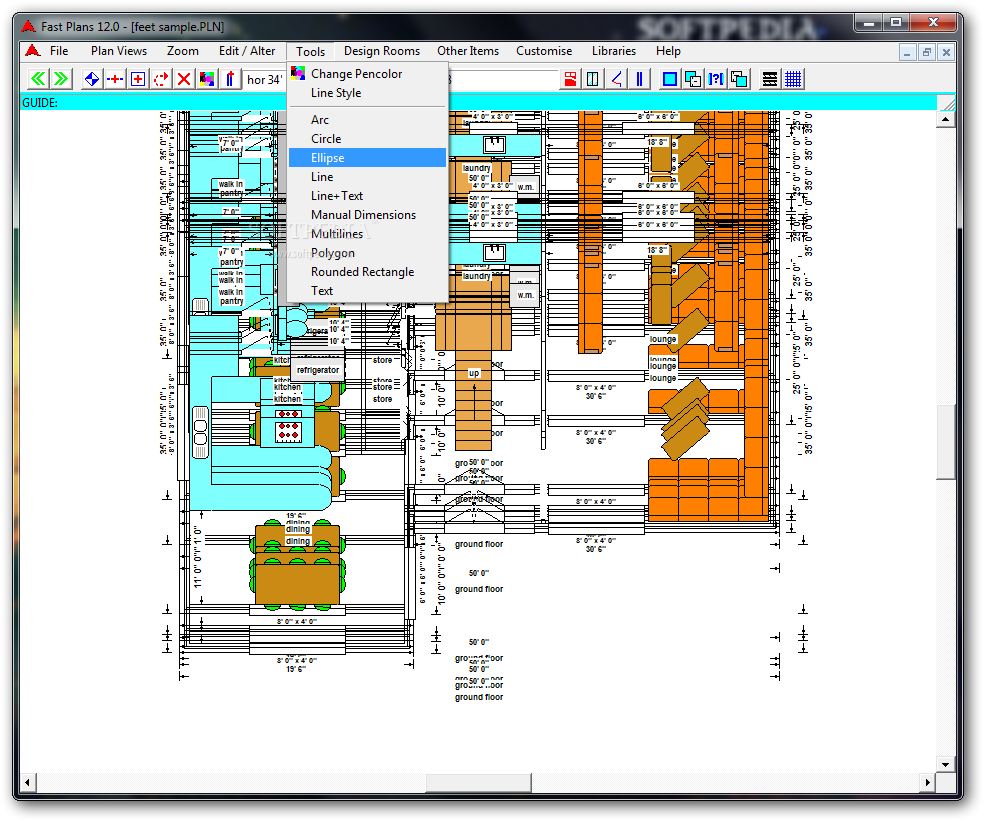984x821 pixels.
Task: Click the "up" staircase label
Action: (x=474, y=373)
